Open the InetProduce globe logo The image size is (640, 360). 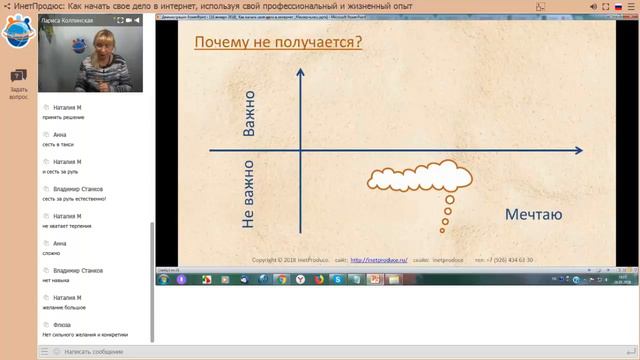[x=18, y=31]
